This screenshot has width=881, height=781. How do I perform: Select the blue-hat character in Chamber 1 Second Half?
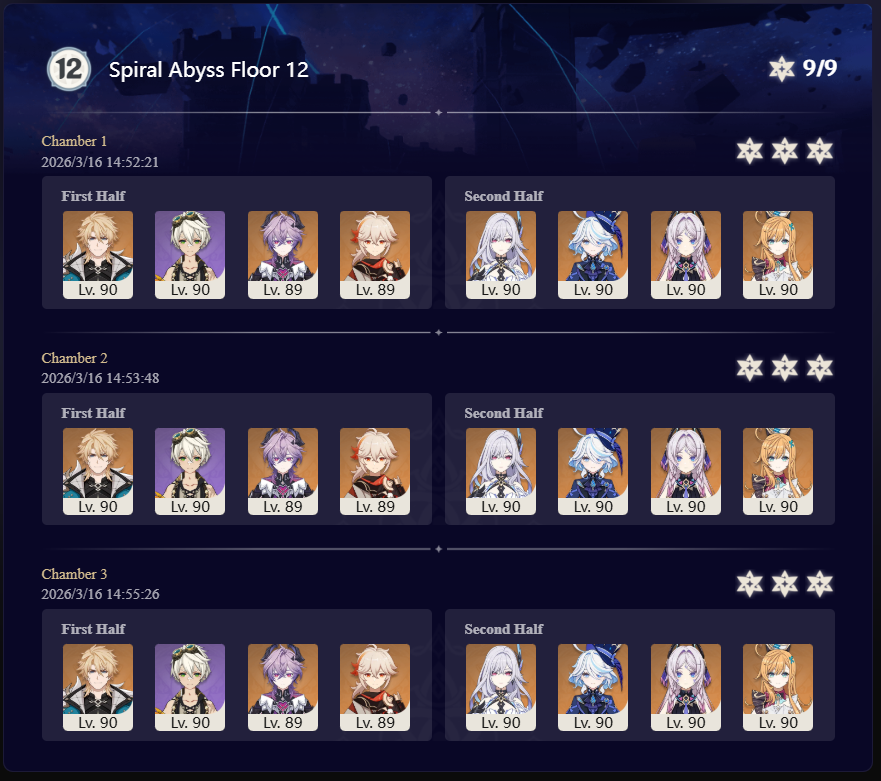pos(593,255)
